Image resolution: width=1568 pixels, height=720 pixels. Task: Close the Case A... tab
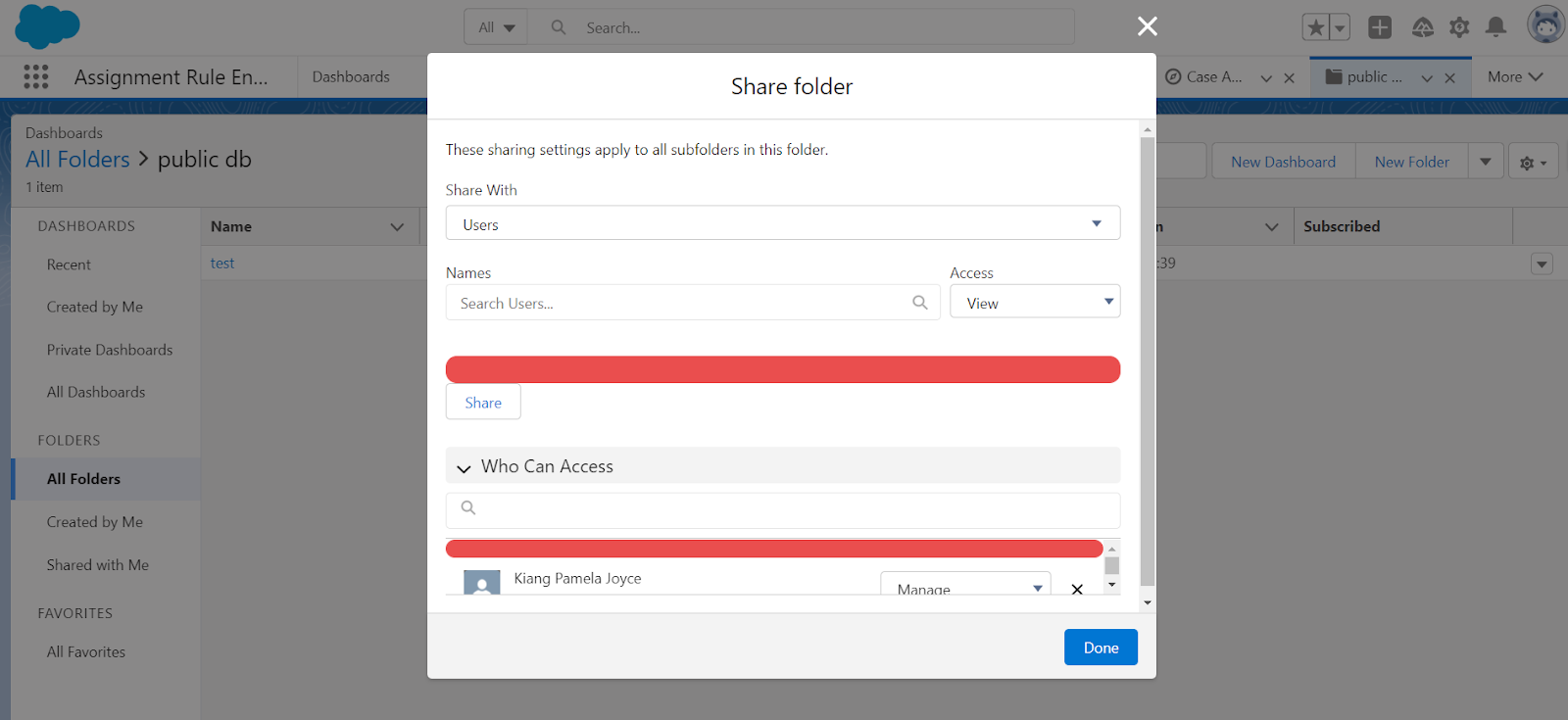click(1289, 77)
